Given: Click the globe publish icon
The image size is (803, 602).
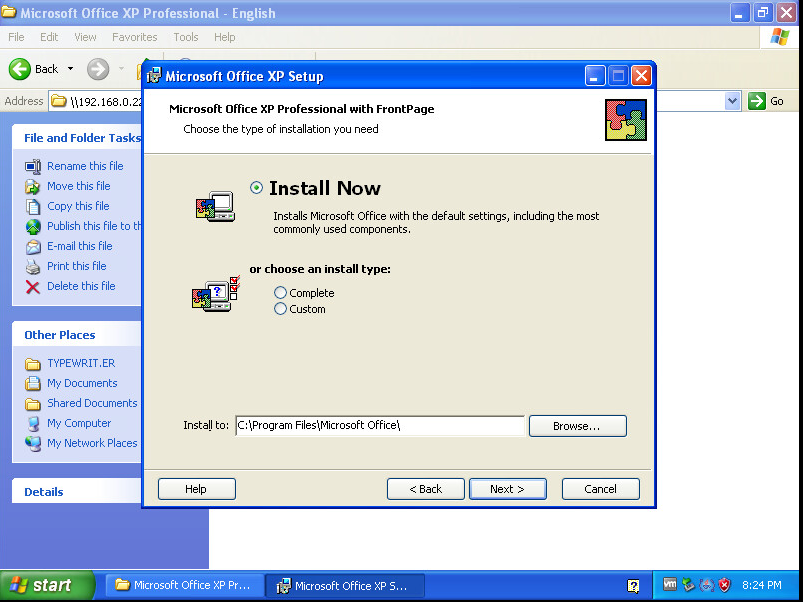Looking at the screenshot, I should click(x=33, y=226).
